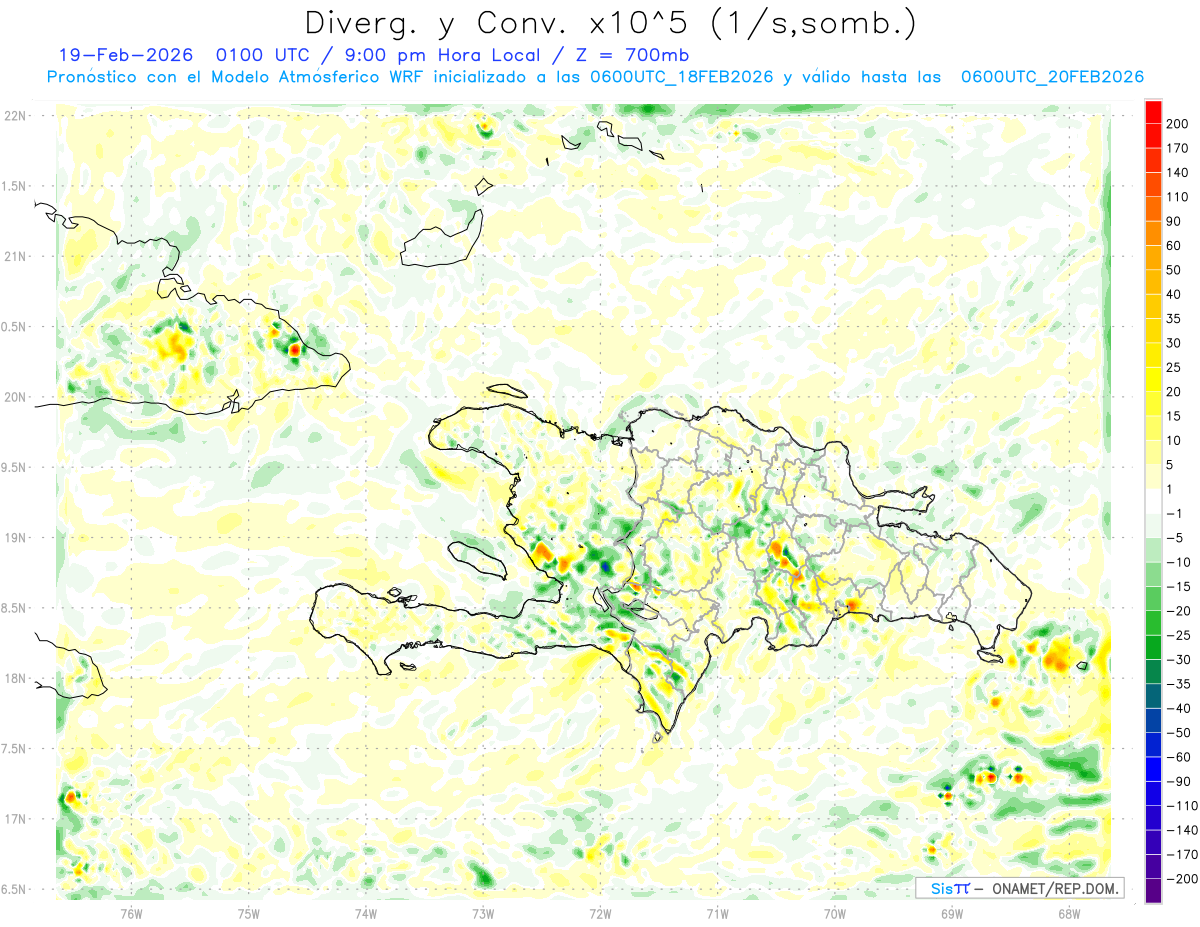The height and width of the screenshot is (927, 1200).
Task: Click the orange swatch between 60 and 90
Action: click(x=1153, y=234)
